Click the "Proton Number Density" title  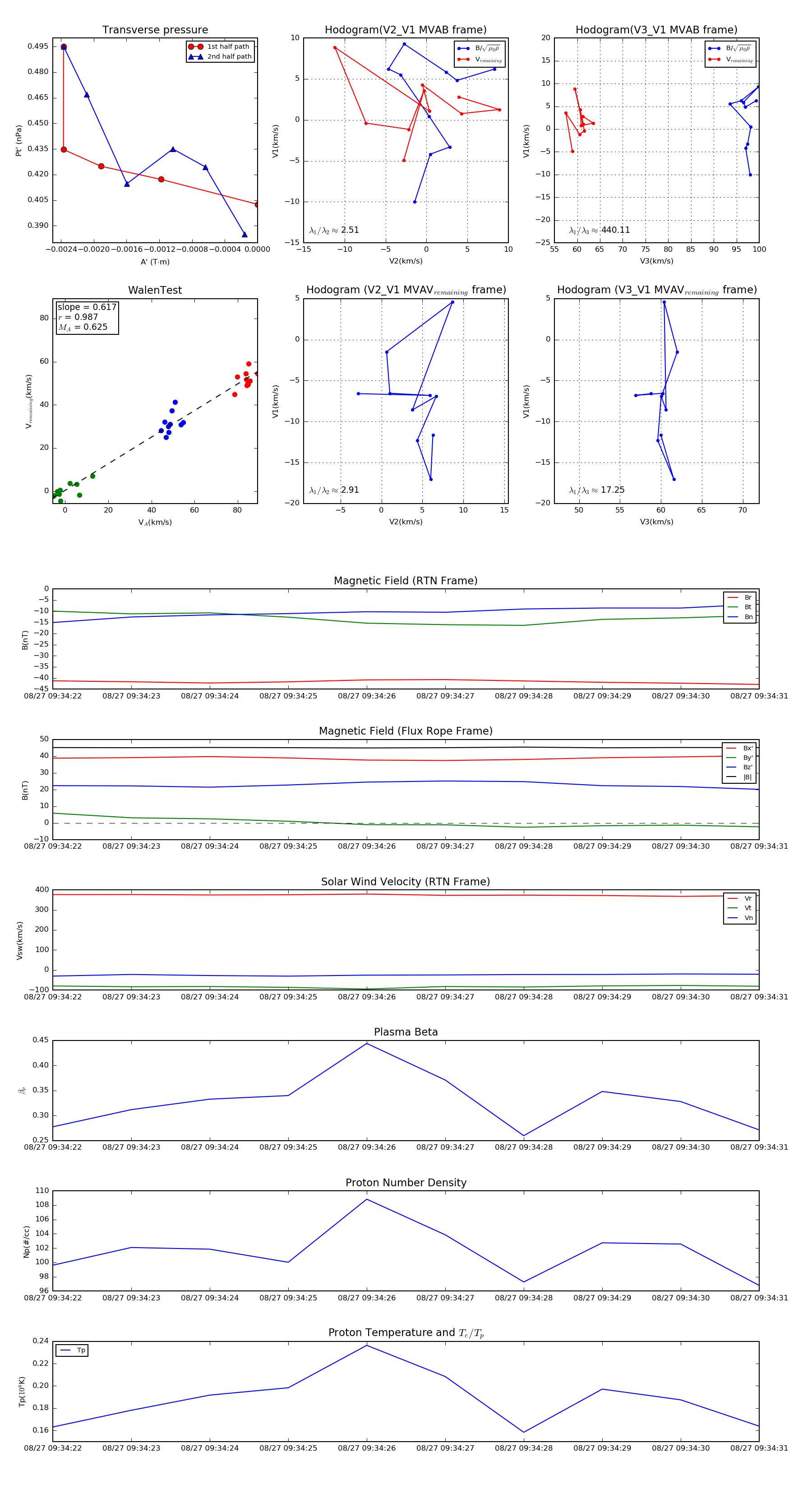pos(406,1183)
